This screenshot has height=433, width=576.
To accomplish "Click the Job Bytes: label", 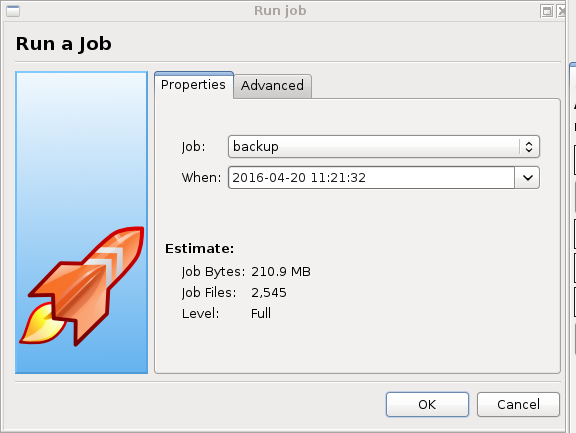I will tap(213, 272).
